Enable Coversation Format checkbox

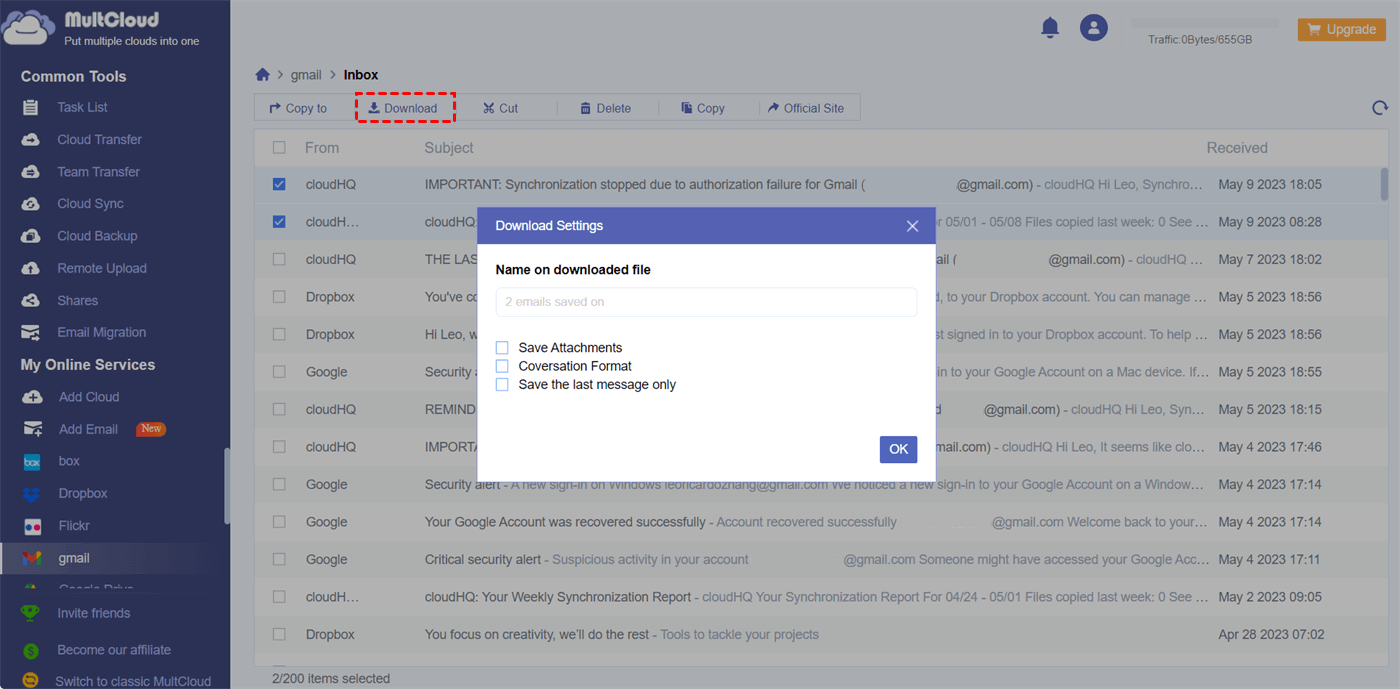(502, 366)
